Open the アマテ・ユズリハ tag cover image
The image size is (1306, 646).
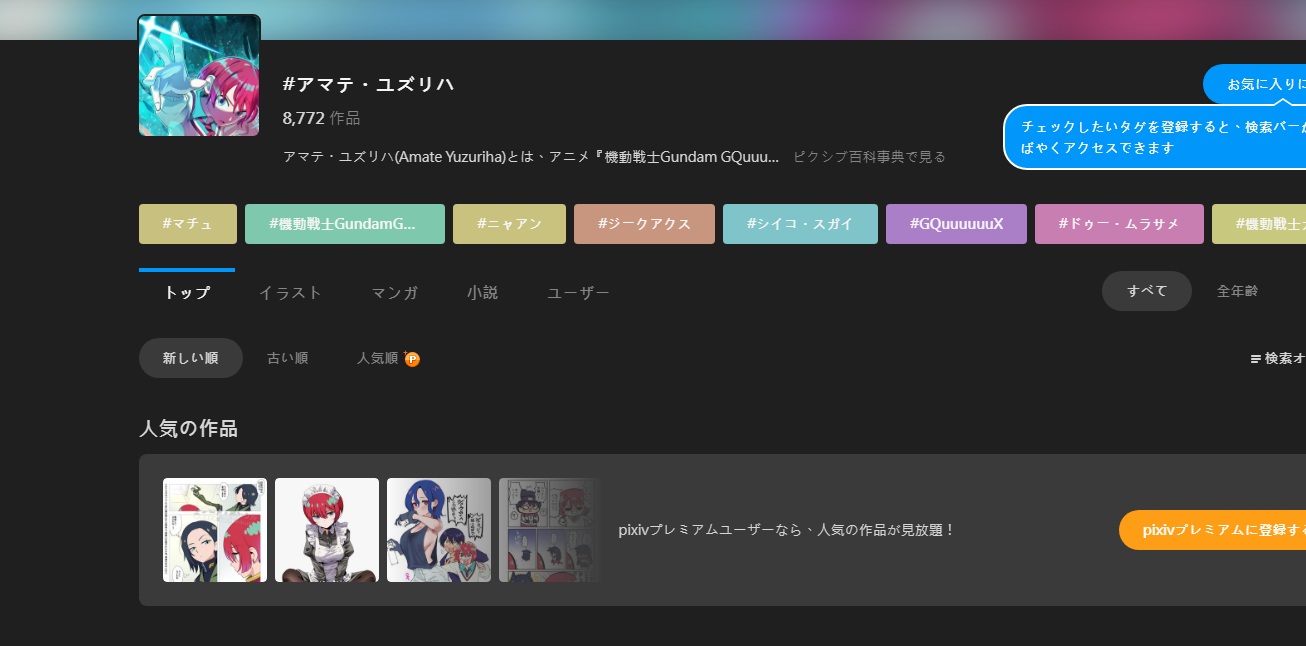point(199,75)
